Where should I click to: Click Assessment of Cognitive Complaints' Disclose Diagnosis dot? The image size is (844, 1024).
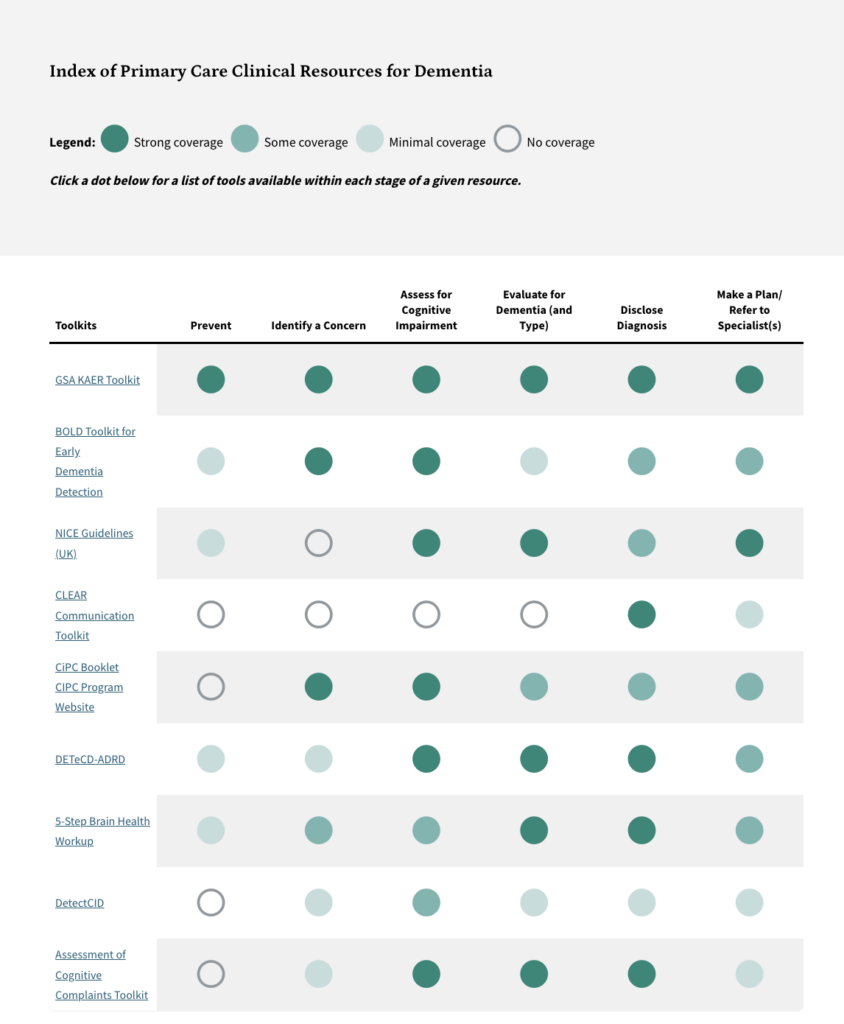coord(641,974)
